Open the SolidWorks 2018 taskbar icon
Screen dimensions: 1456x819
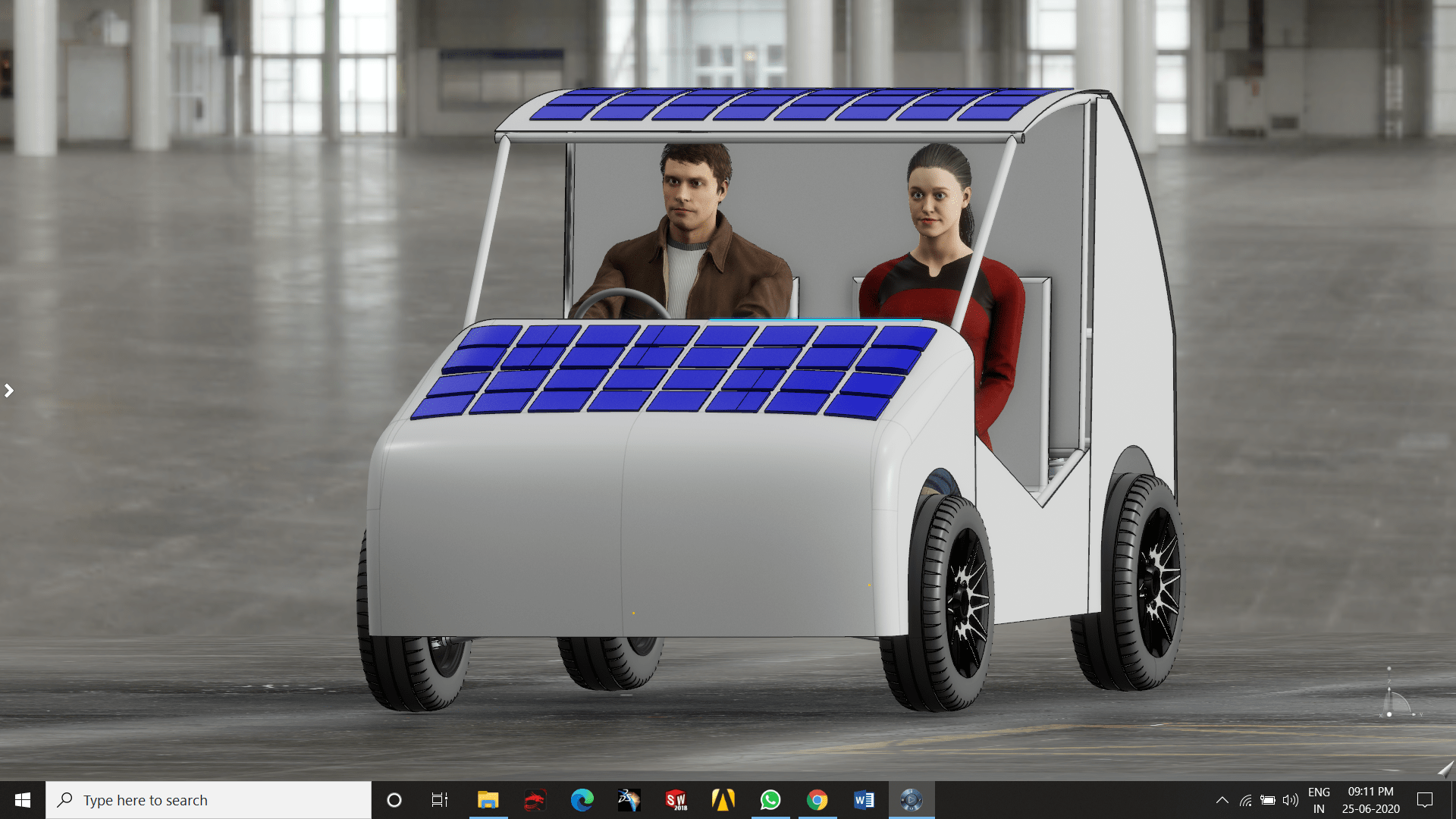676,800
